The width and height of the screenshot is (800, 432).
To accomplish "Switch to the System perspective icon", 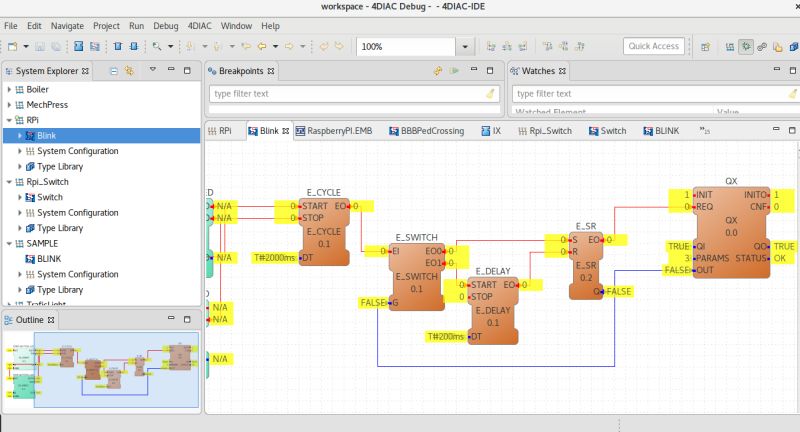I will click(730, 47).
